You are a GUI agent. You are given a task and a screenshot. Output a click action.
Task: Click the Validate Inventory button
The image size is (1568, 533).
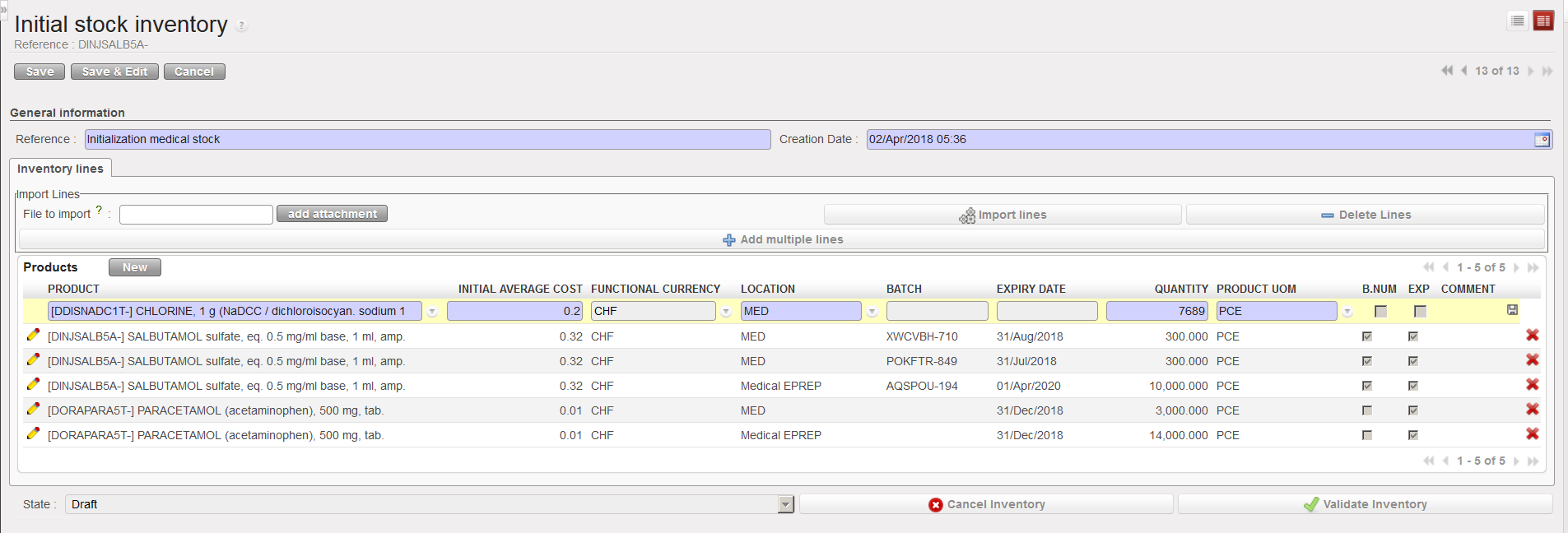point(1365,504)
